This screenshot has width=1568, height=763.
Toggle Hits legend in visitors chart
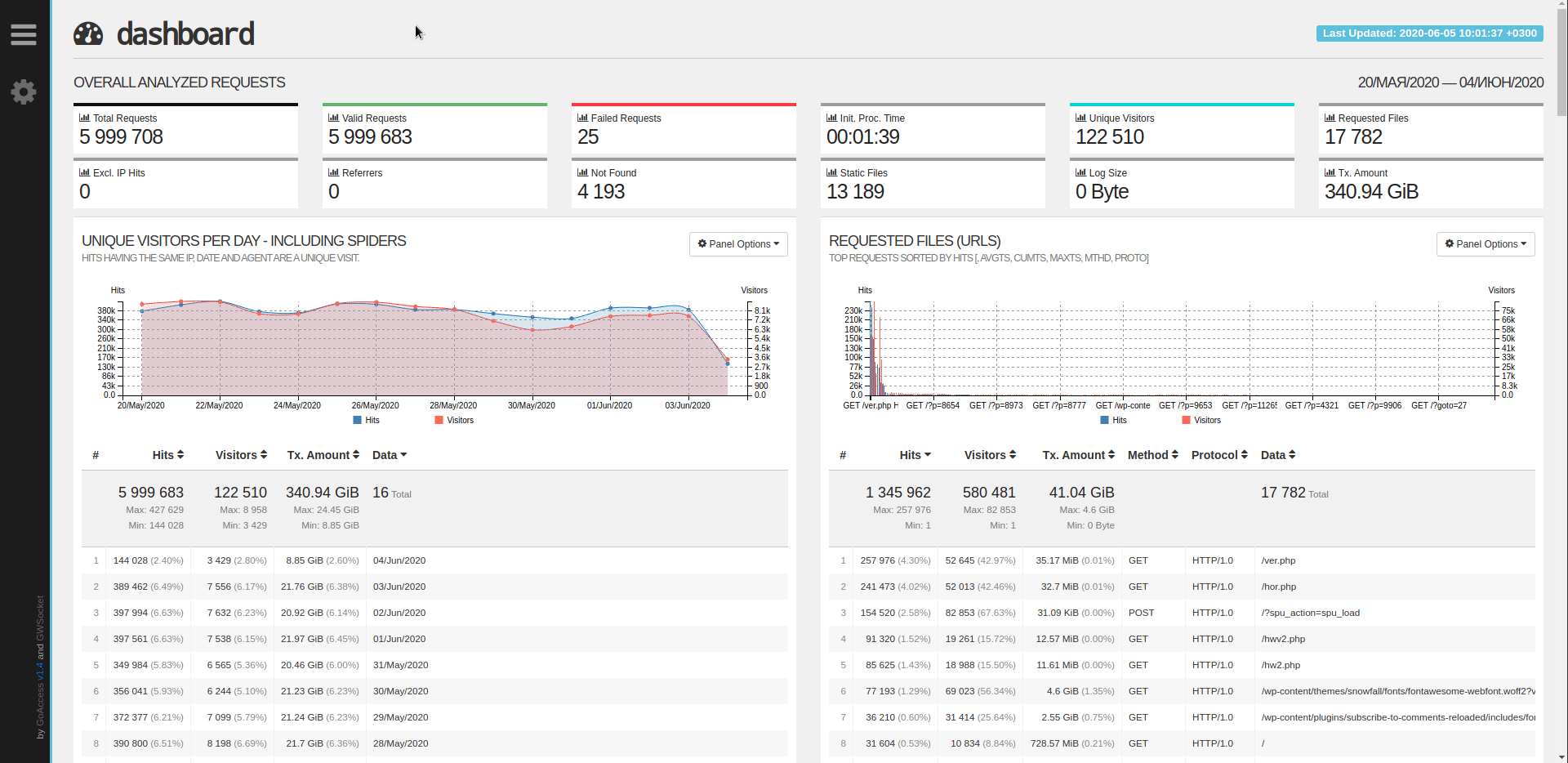[x=366, y=420]
